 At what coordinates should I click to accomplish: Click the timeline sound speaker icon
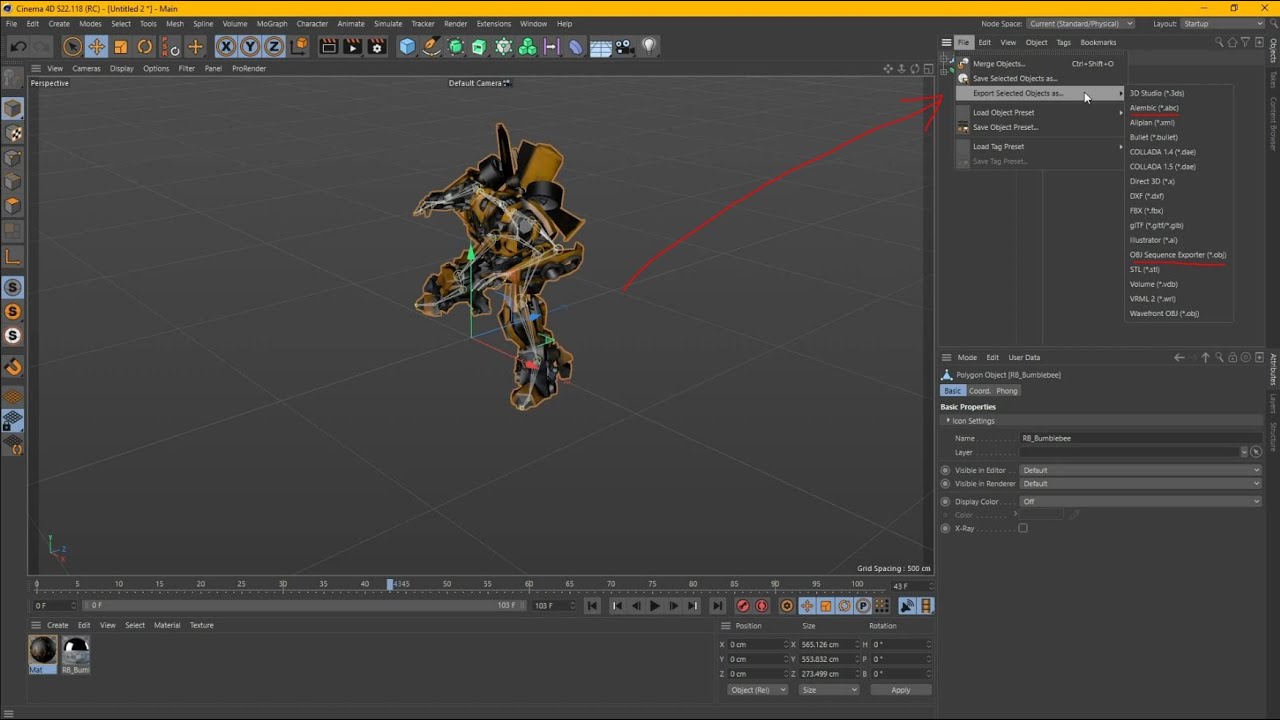click(x=907, y=606)
